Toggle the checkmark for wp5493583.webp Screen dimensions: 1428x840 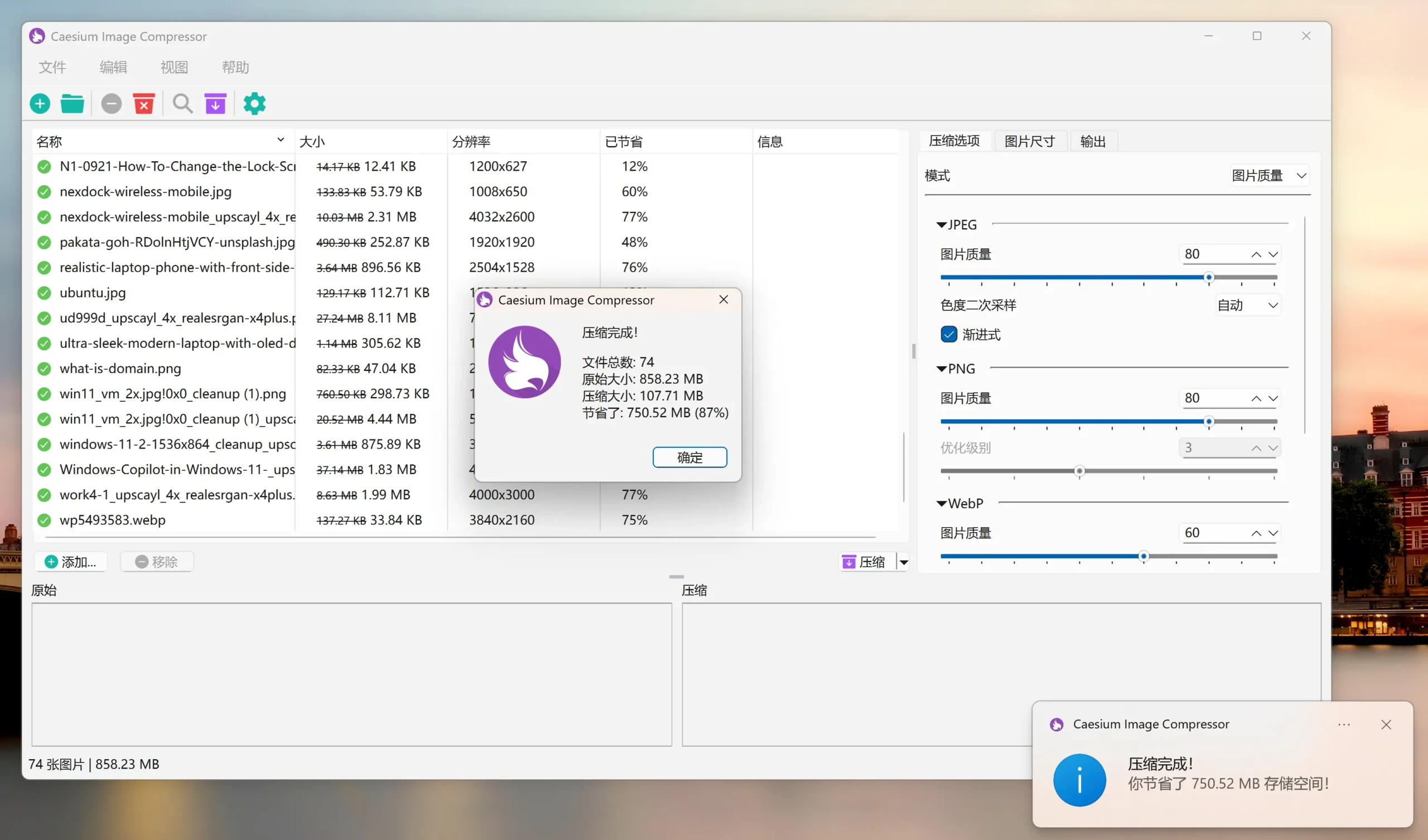coord(44,520)
